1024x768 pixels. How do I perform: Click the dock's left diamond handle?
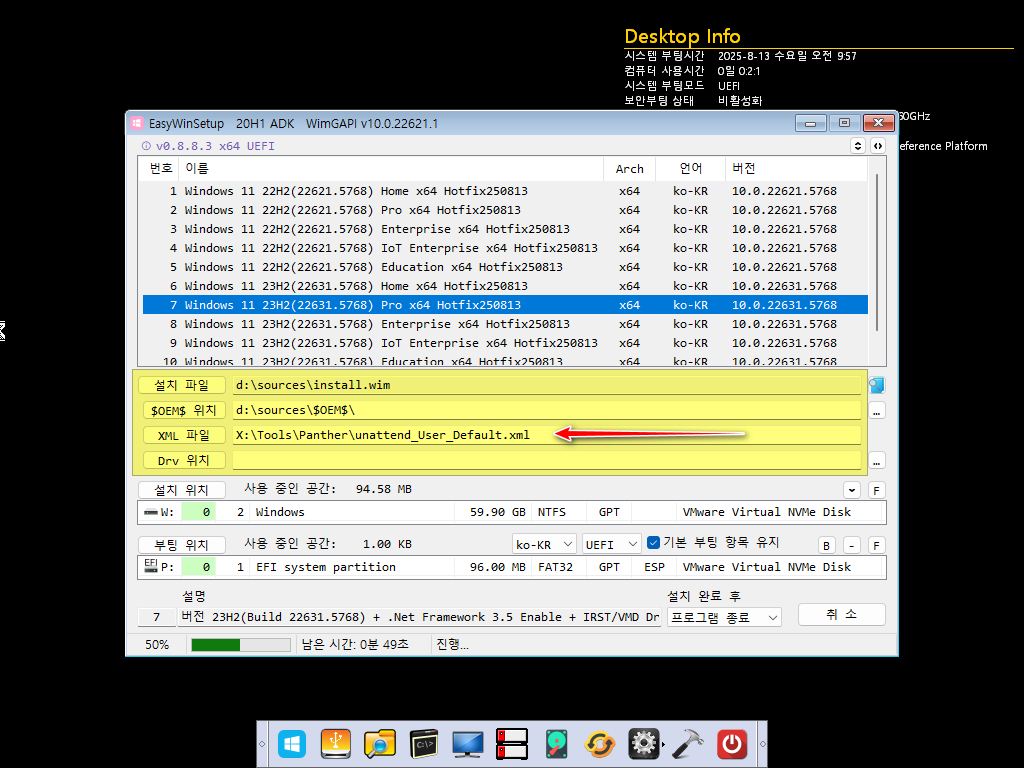[263, 744]
